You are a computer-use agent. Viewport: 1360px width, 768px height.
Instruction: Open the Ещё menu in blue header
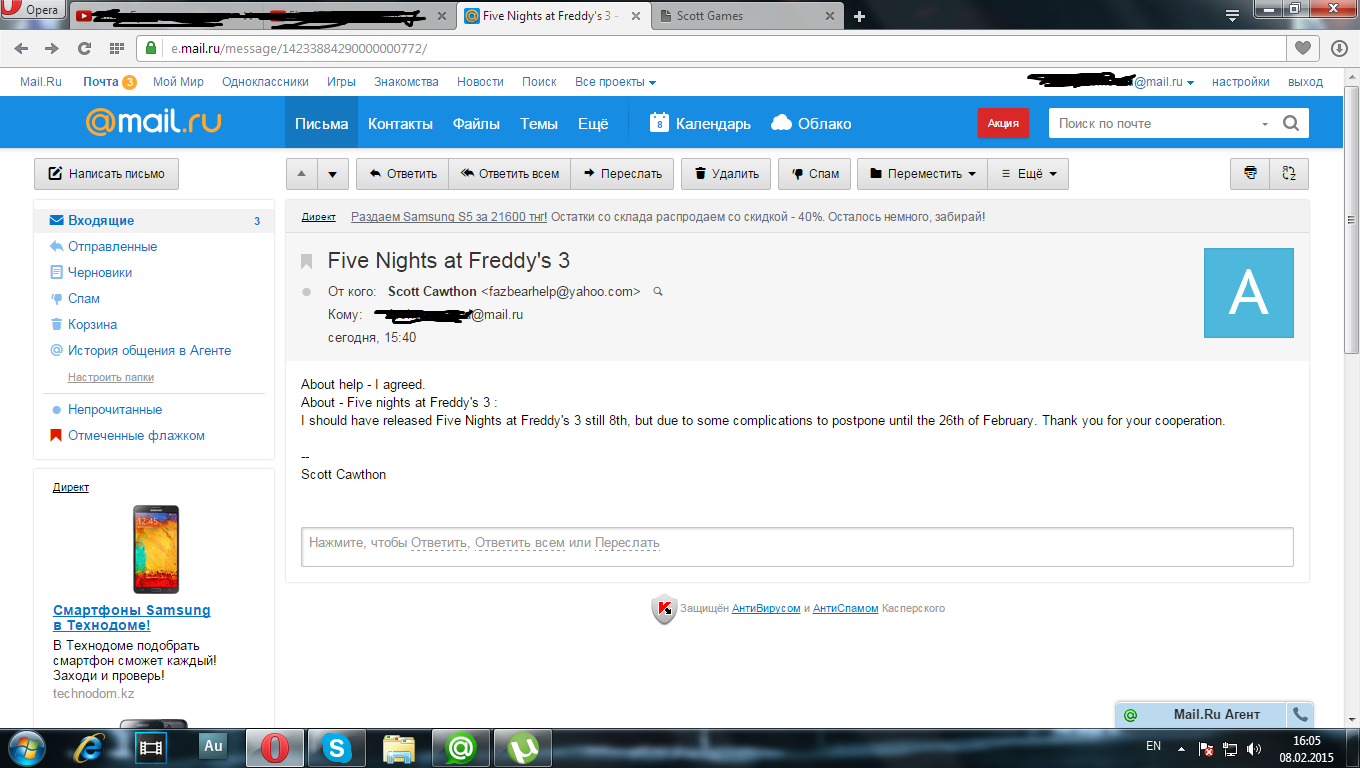pos(593,123)
